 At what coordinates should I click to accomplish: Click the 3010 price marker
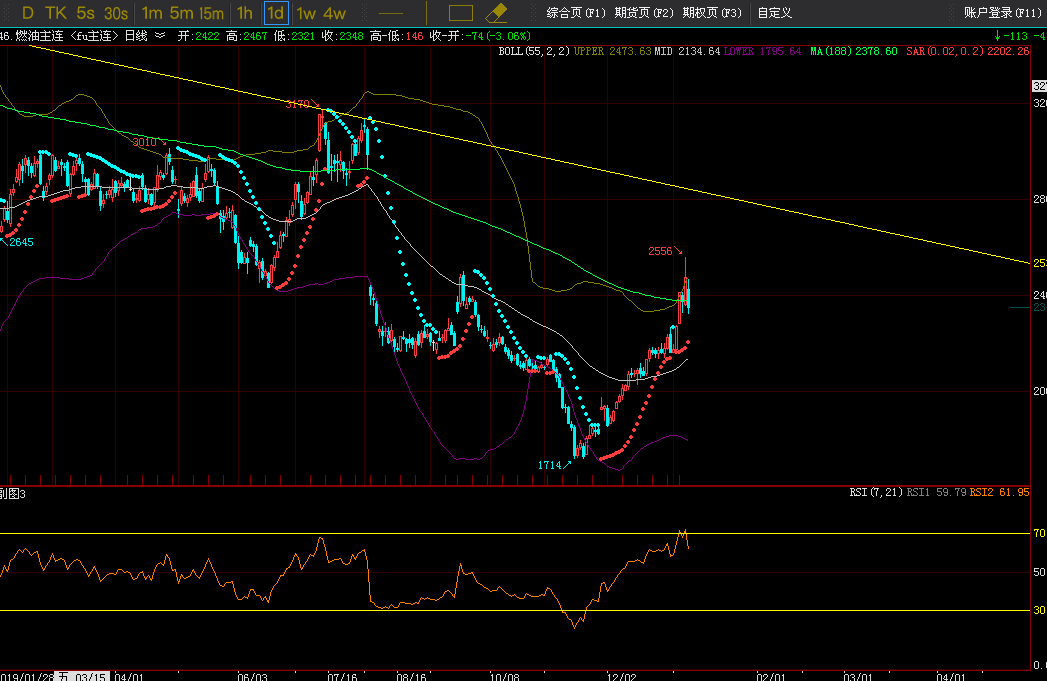pyautogui.click(x=144, y=142)
